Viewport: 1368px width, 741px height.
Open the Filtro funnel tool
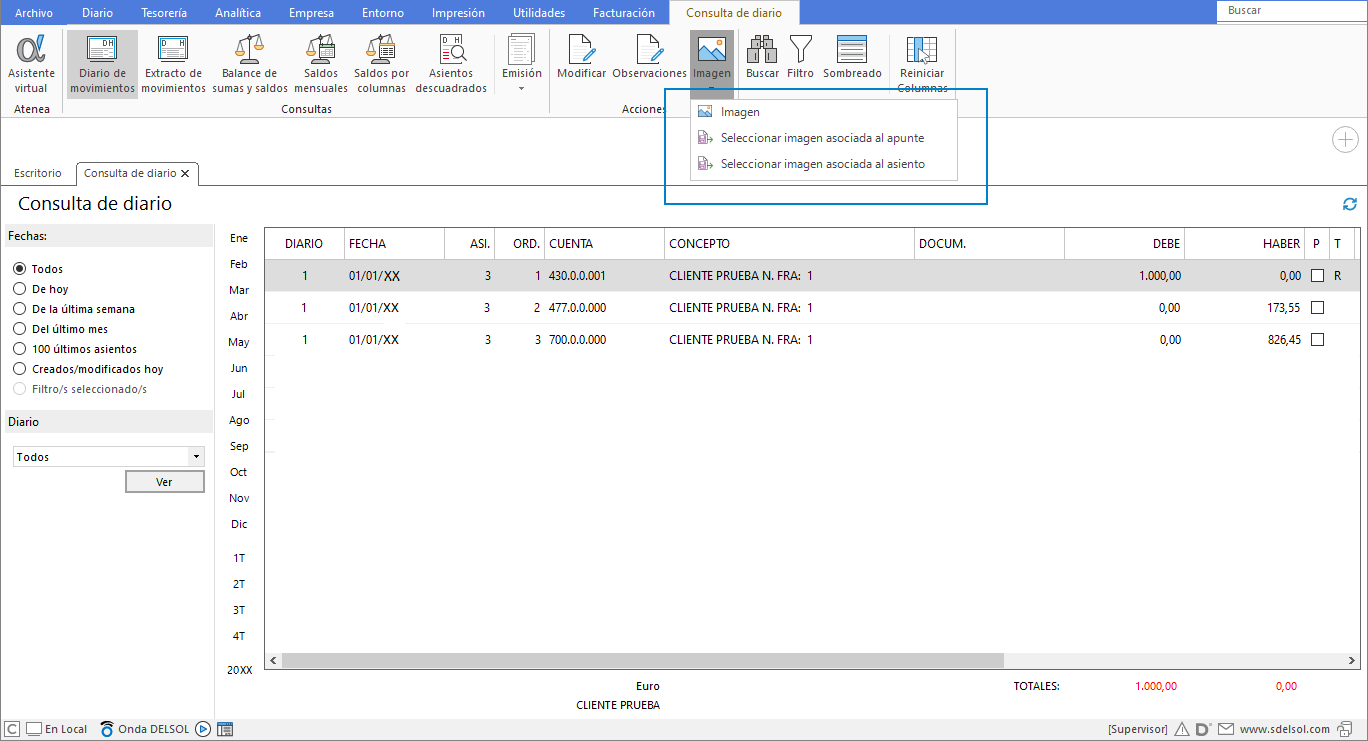(x=800, y=57)
